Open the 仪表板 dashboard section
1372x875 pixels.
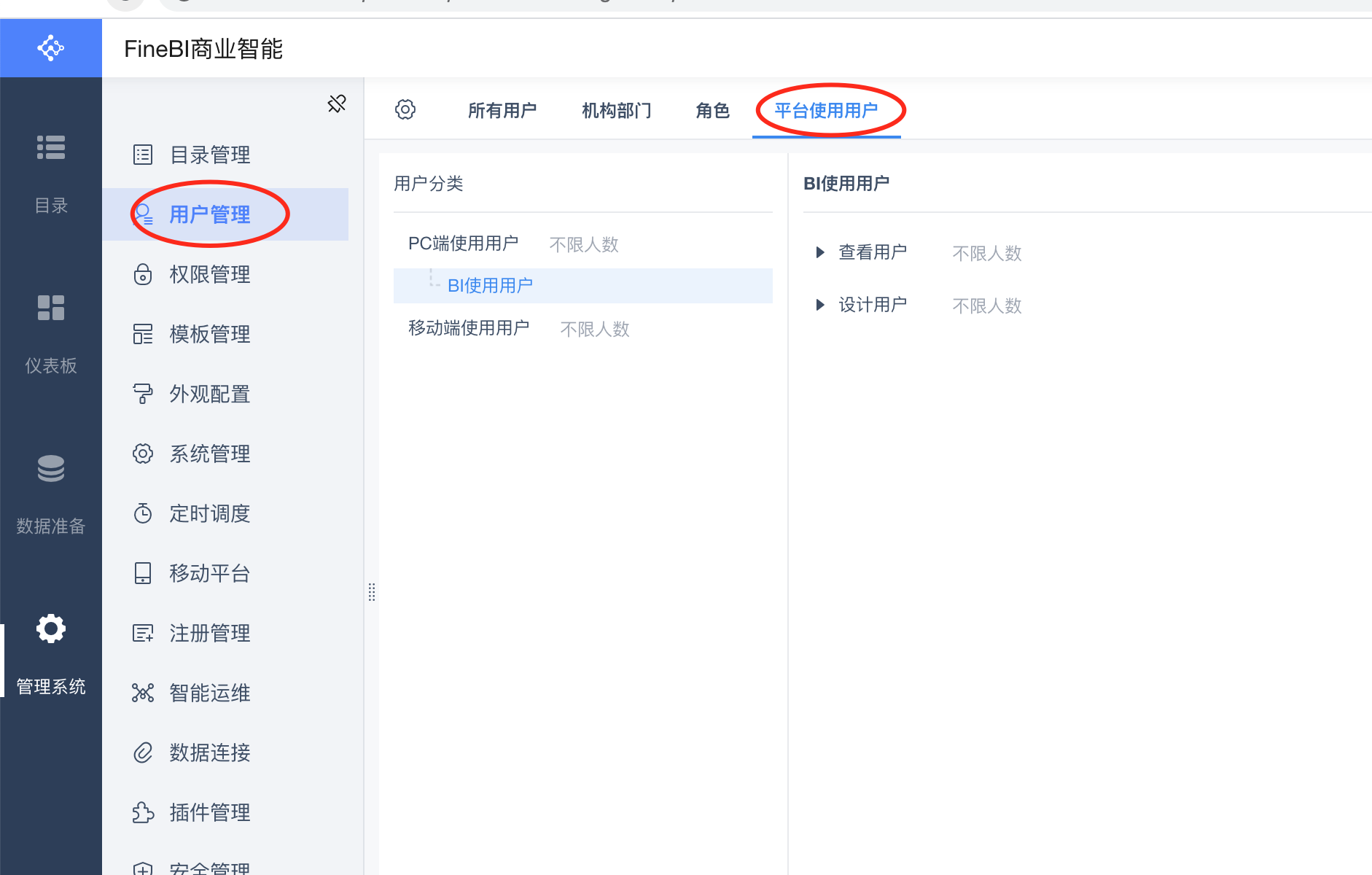tap(51, 334)
